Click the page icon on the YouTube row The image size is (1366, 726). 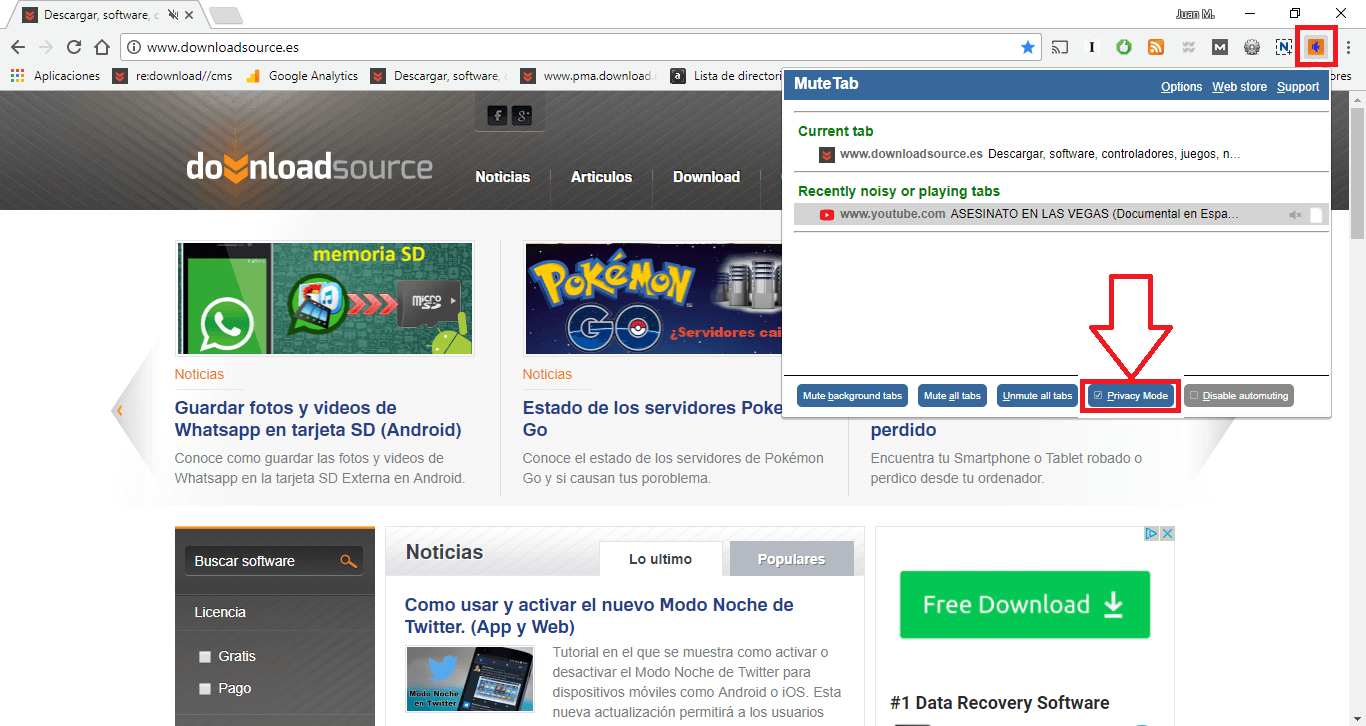point(1317,215)
